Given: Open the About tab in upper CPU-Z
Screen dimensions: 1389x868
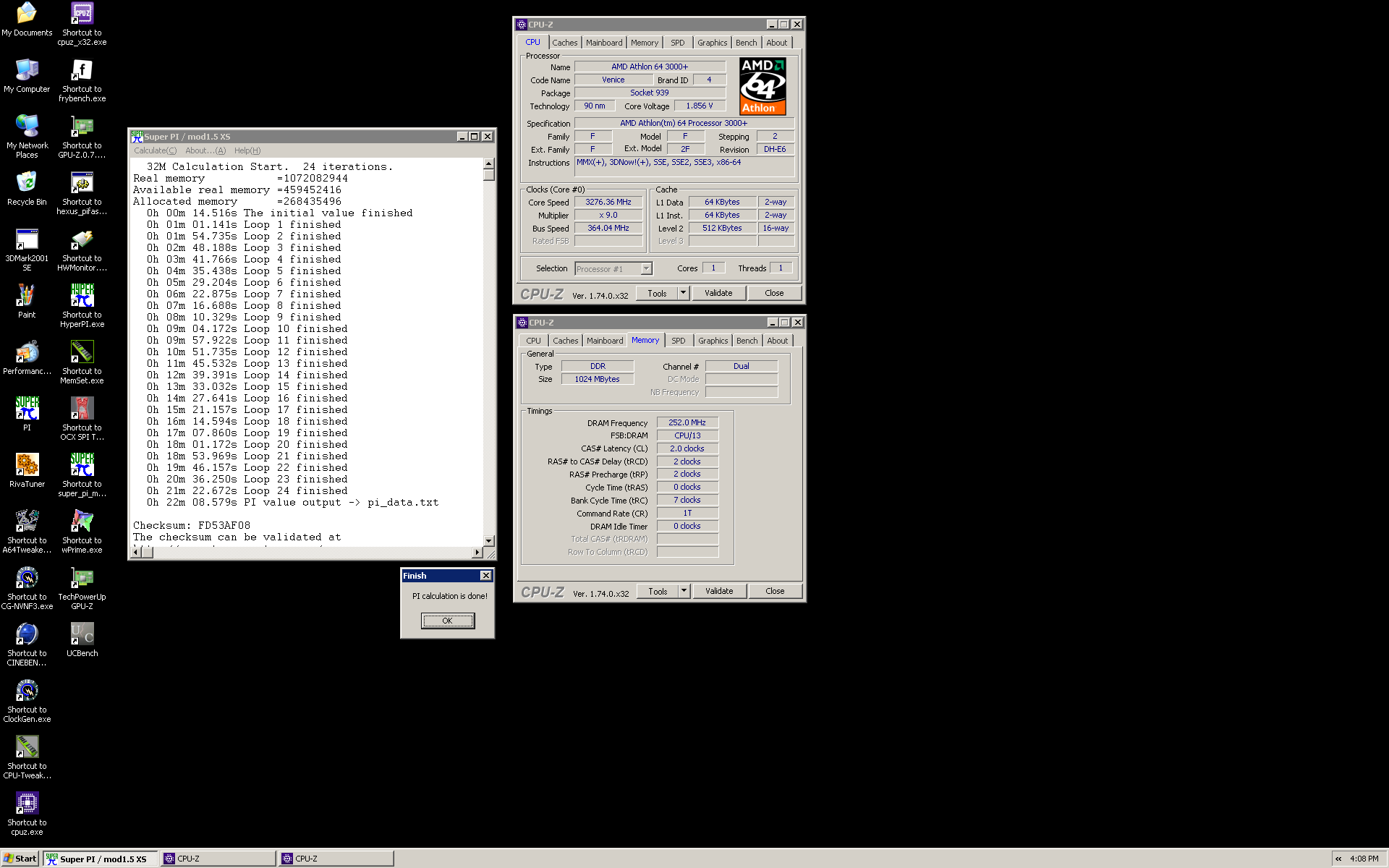Looking at the screenshot, I should click(x=777, y=43).
